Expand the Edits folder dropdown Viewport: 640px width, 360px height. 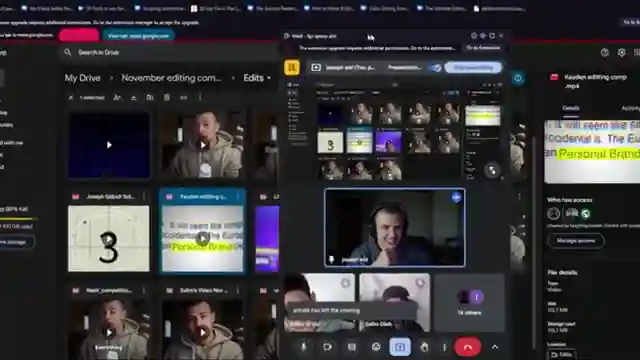coord(257,78)
